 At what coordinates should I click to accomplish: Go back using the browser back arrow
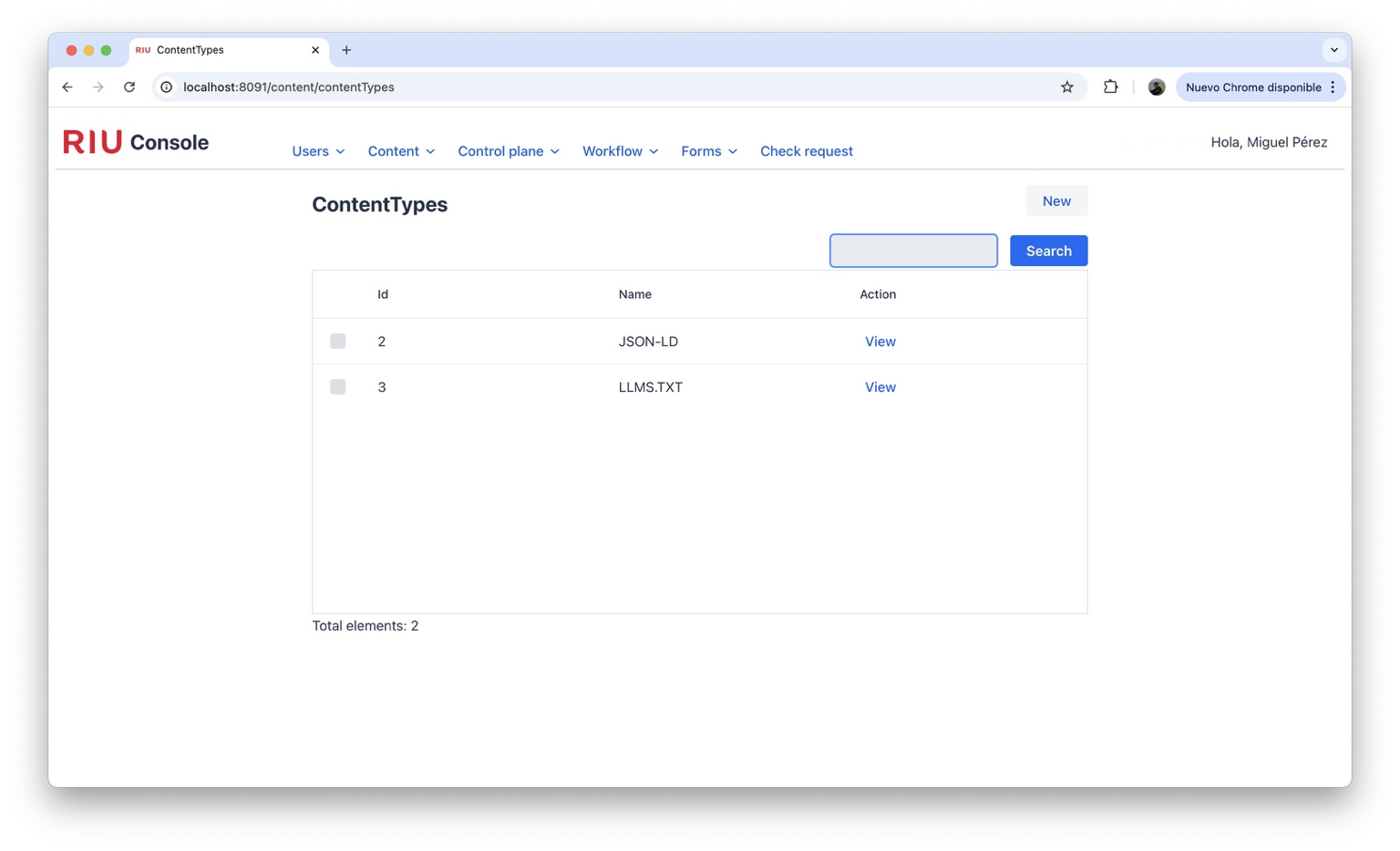[x=67, y=87]
